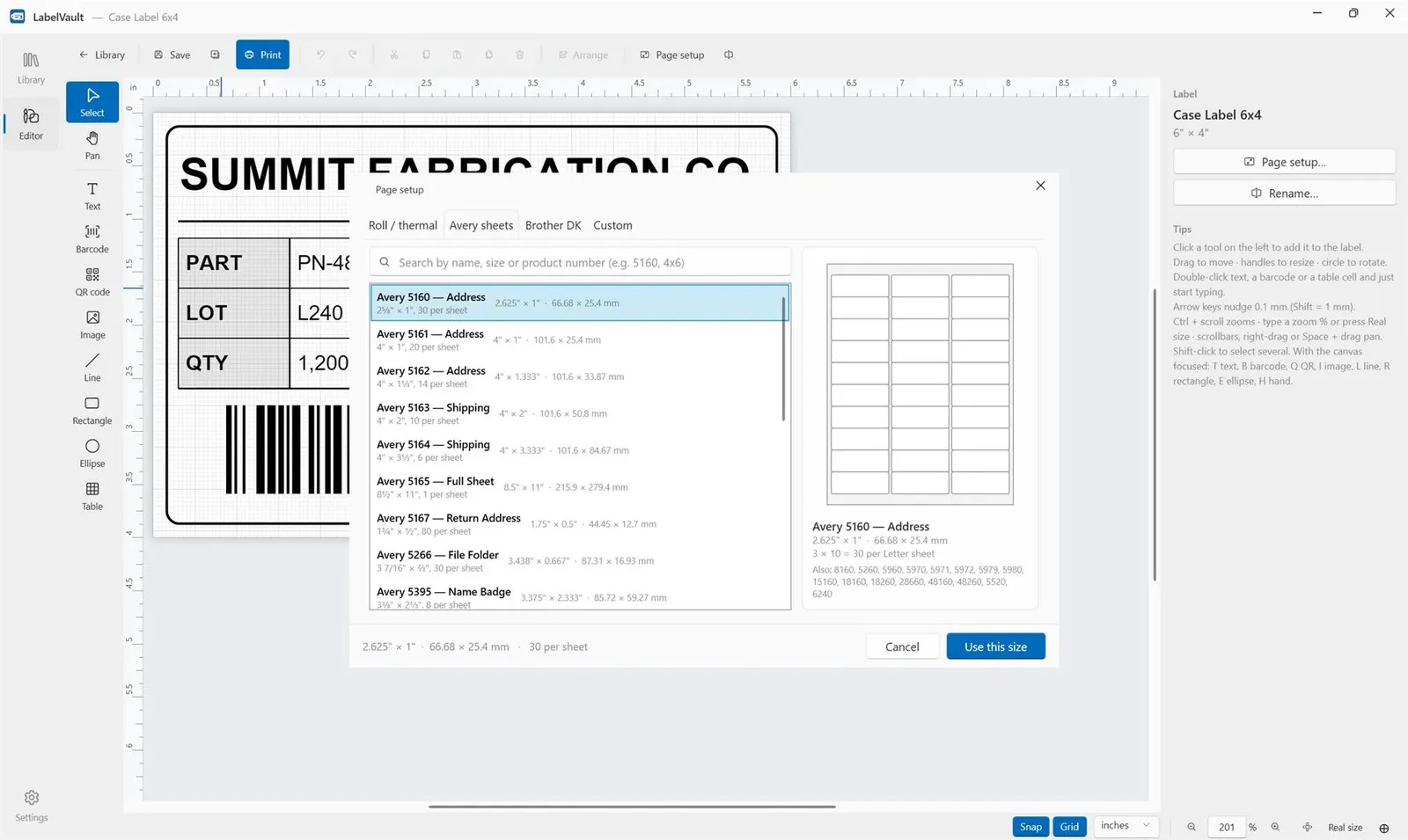Viewport: 1408px width, 840px height.
Task: Click the label list scrollbar in the dialog
Action: [783, 359]
